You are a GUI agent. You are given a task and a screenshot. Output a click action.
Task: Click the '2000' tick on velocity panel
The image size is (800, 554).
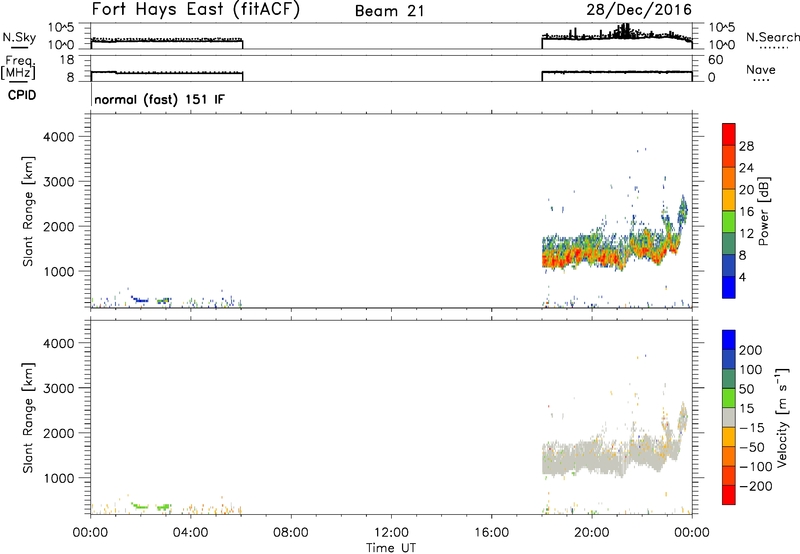tap(58, 433)
